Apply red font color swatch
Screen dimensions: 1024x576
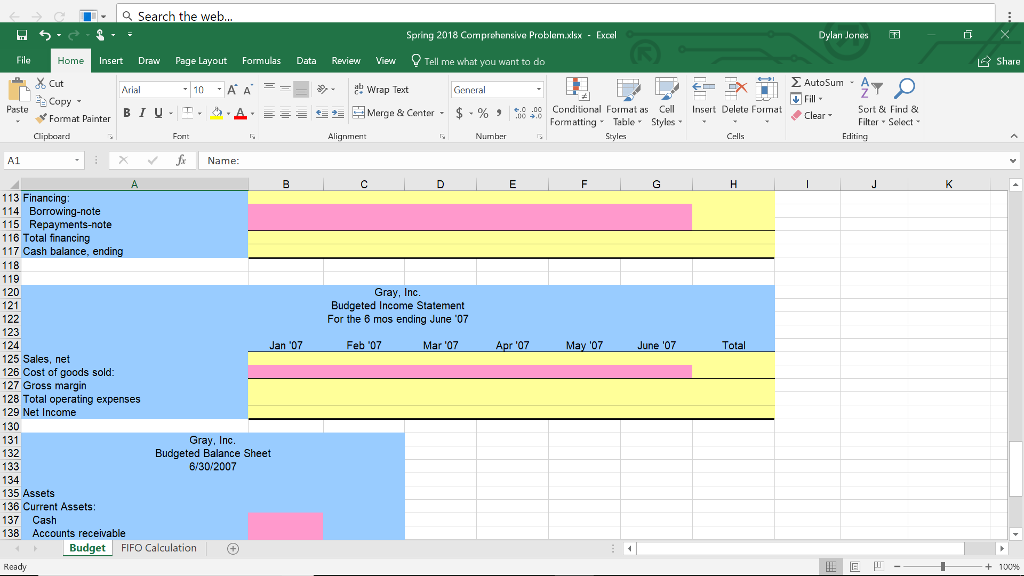240,114
